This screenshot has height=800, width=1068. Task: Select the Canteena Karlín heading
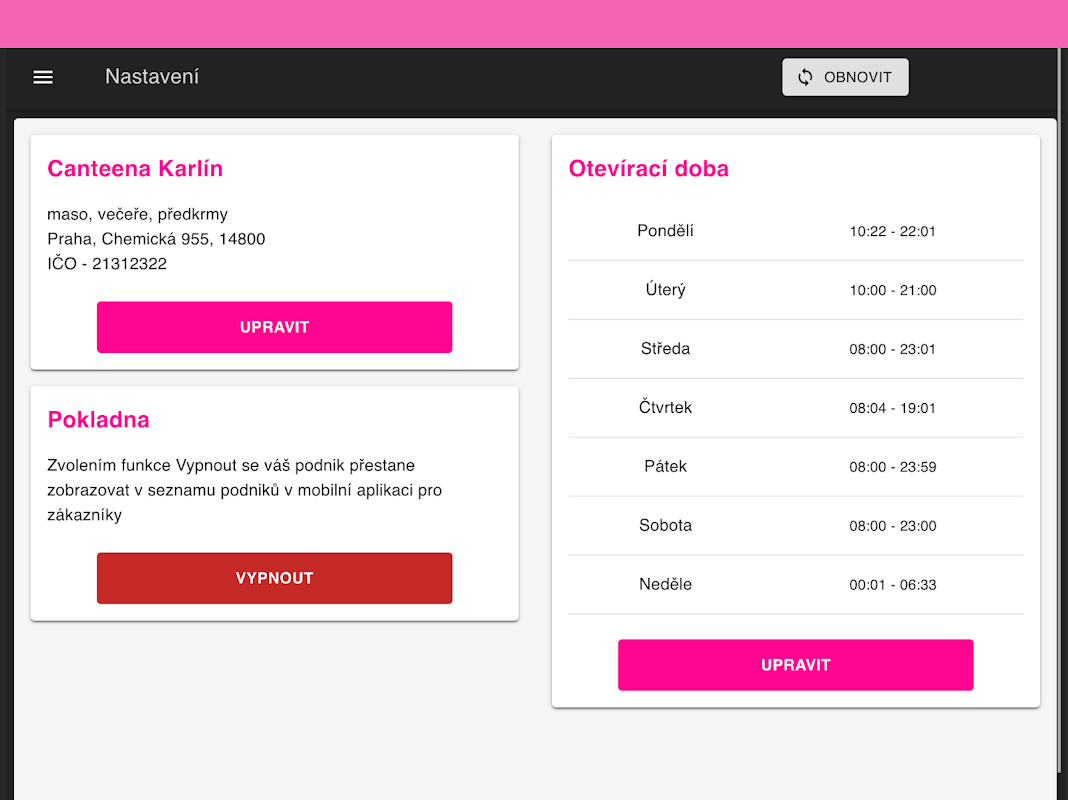(x=135, y=169)
